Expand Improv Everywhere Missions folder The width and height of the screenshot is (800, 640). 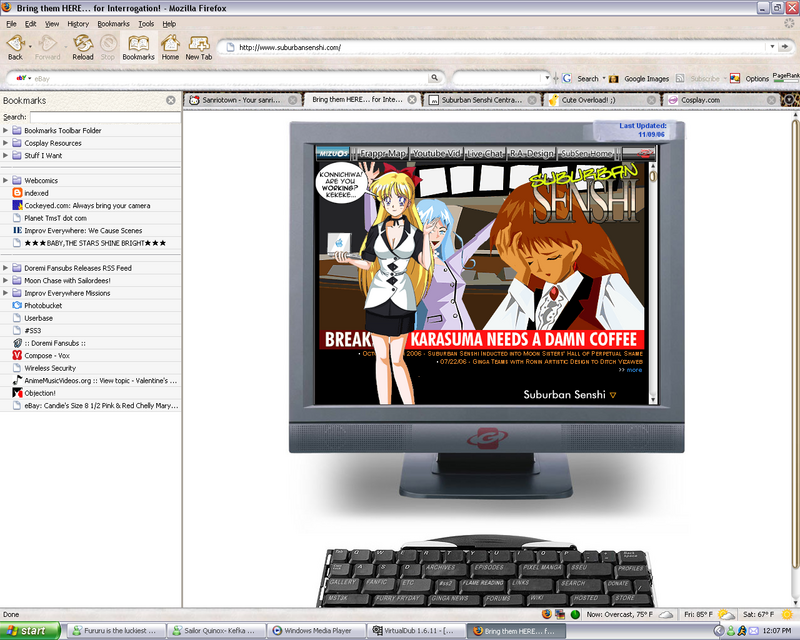tap(6, 293)
